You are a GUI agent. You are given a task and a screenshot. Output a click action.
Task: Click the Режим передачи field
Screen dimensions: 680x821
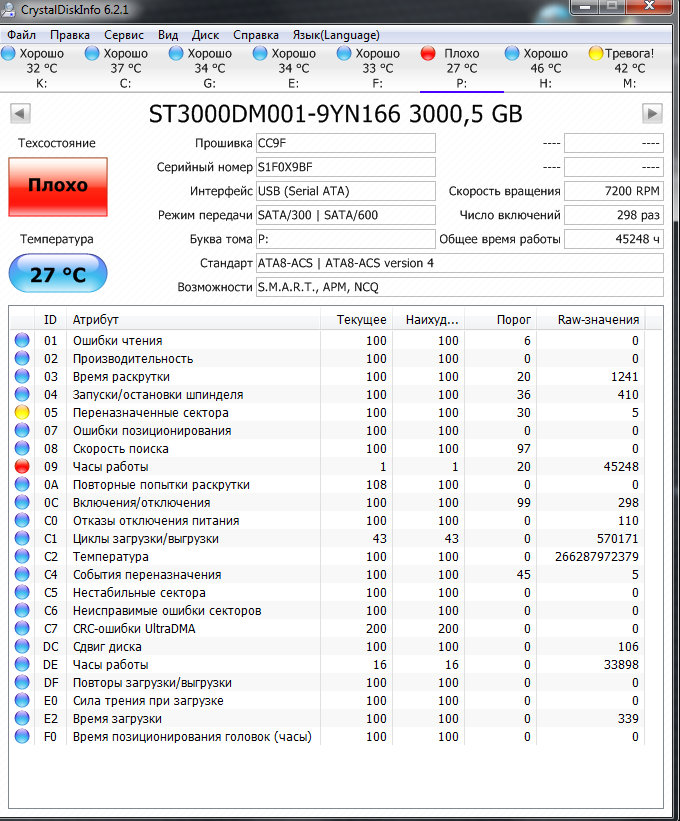coord(345,215)
